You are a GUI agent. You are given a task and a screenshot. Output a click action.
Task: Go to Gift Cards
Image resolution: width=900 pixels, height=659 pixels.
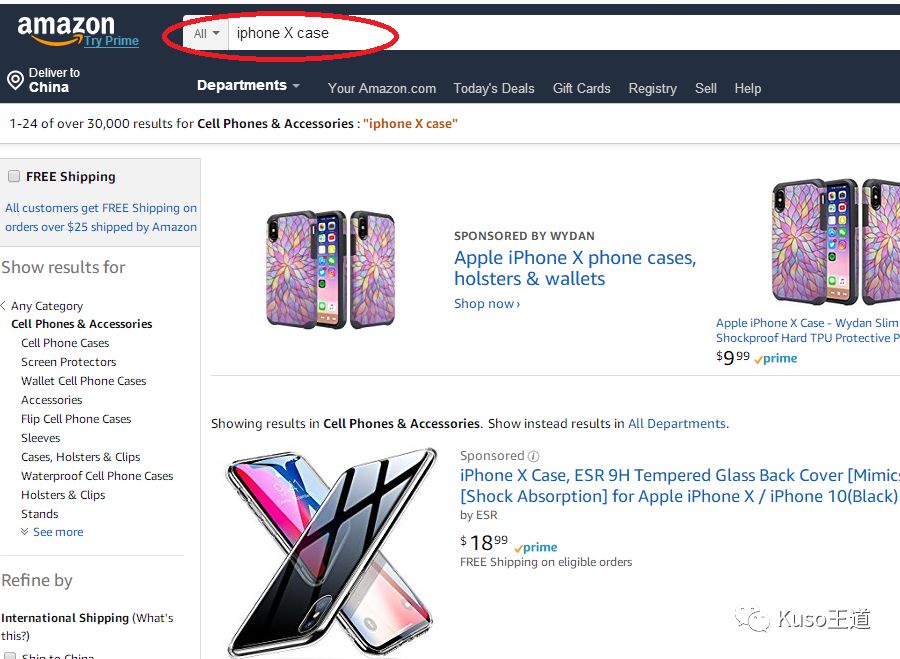pos(581,88)
